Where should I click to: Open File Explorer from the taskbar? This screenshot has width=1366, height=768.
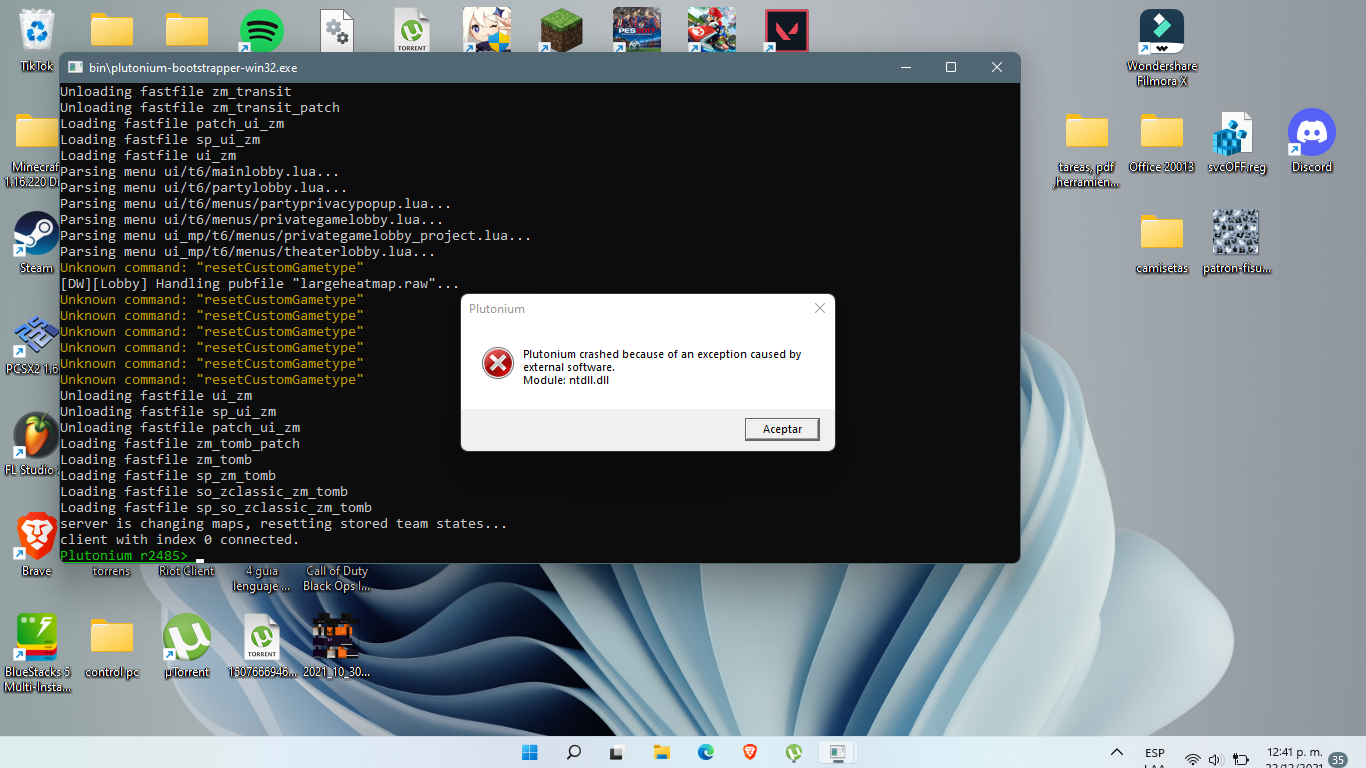point(662,752)
